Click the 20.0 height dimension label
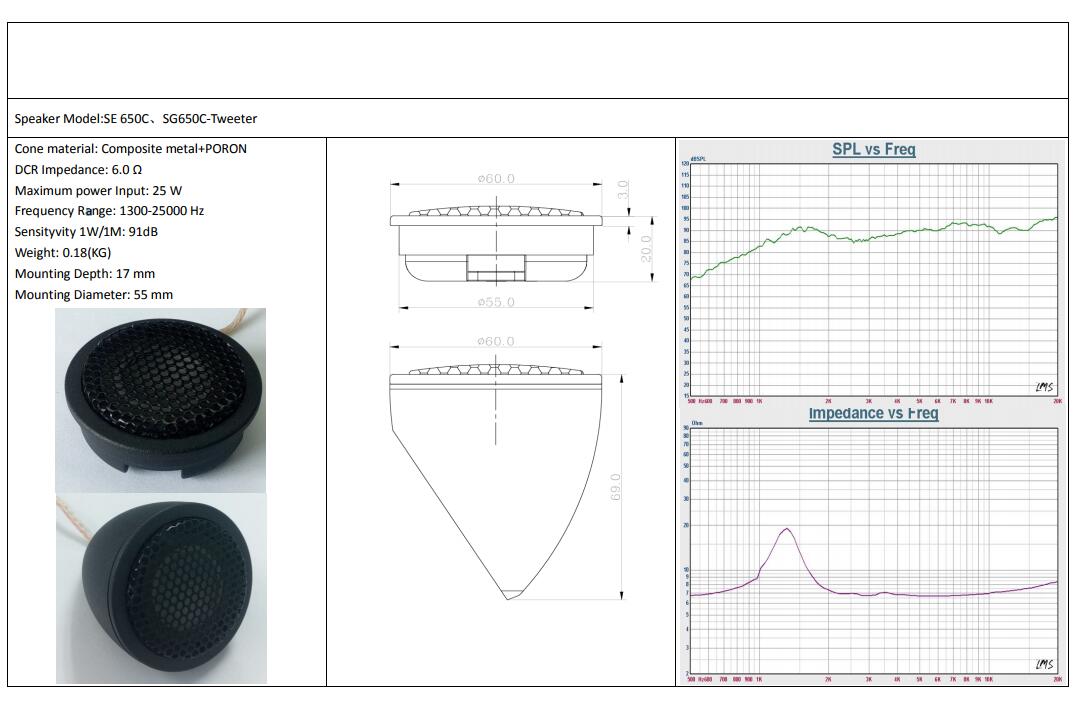 (645, 248)
